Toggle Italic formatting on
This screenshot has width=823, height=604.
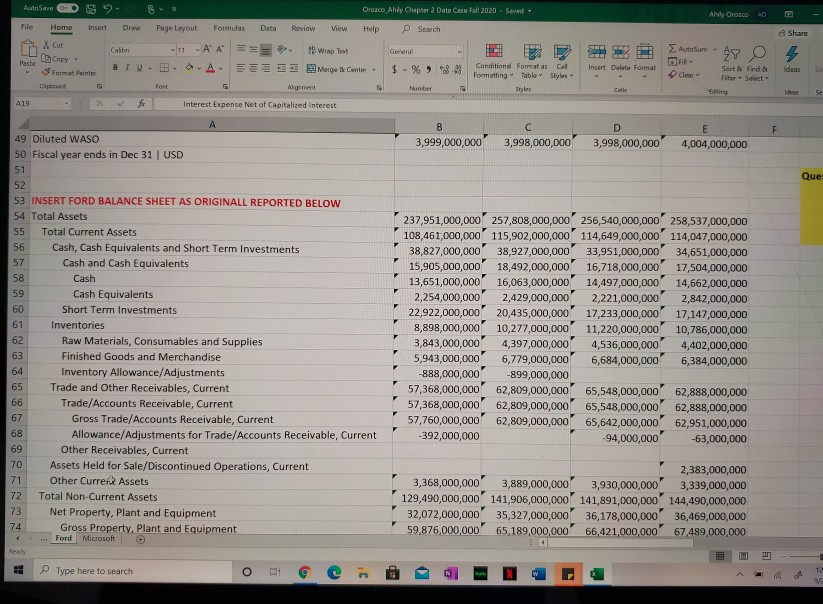(125, 66)
